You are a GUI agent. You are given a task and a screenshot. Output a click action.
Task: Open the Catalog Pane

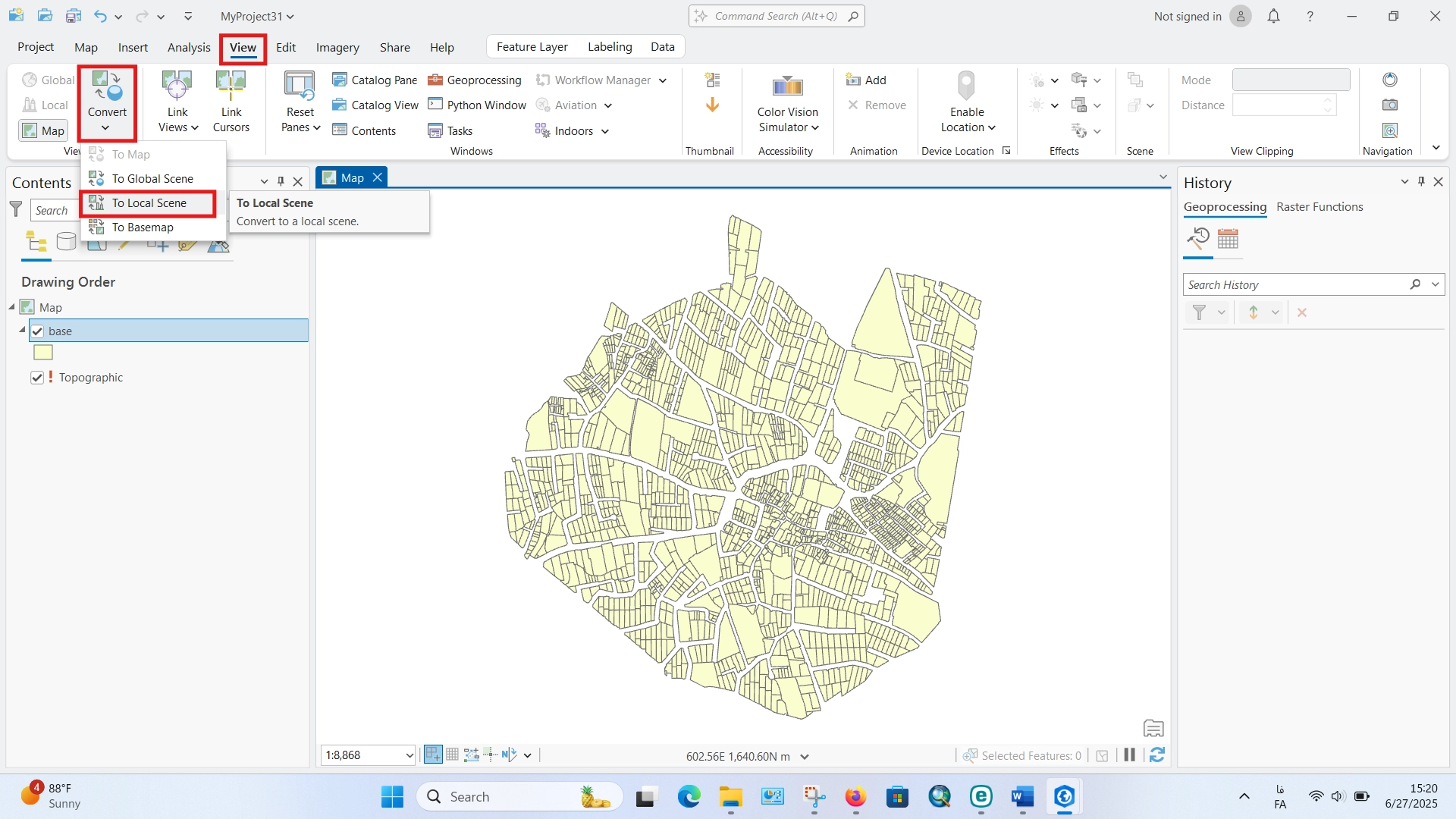tap(375, 80)
